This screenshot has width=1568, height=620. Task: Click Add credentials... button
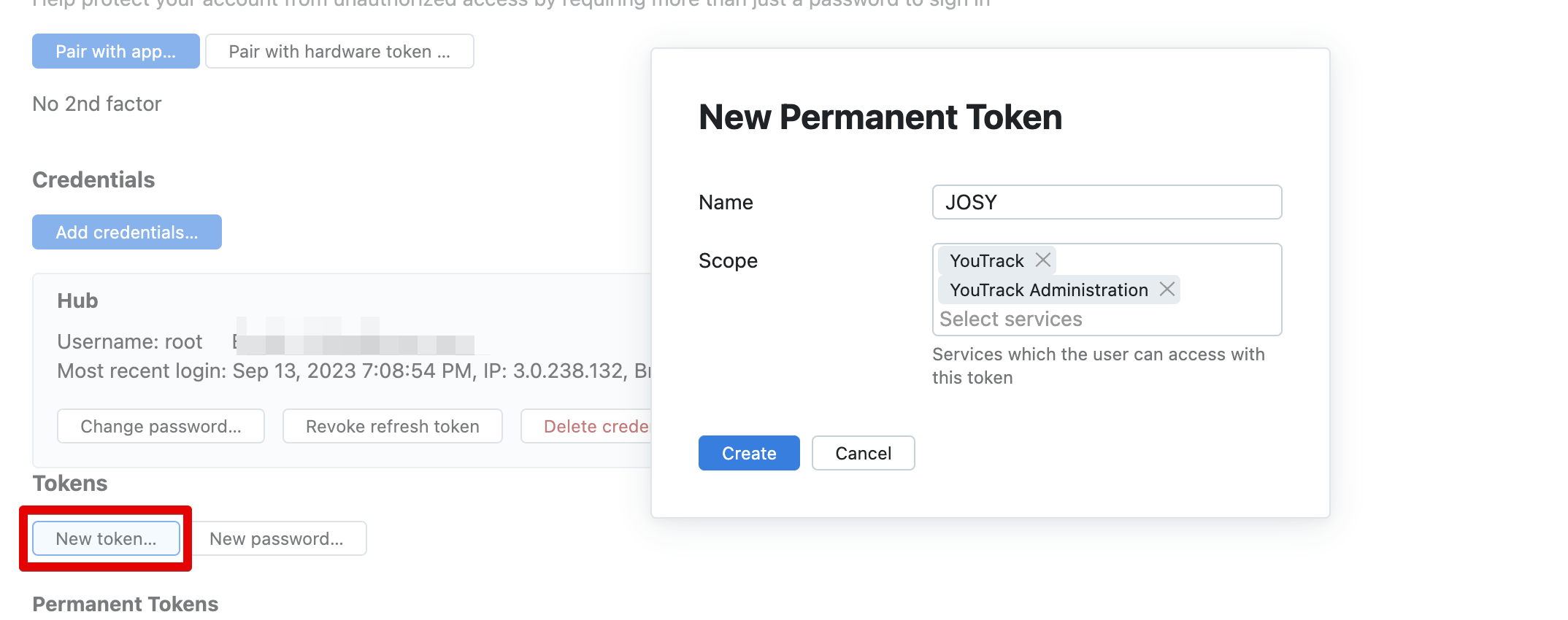[x=127, y=232]
